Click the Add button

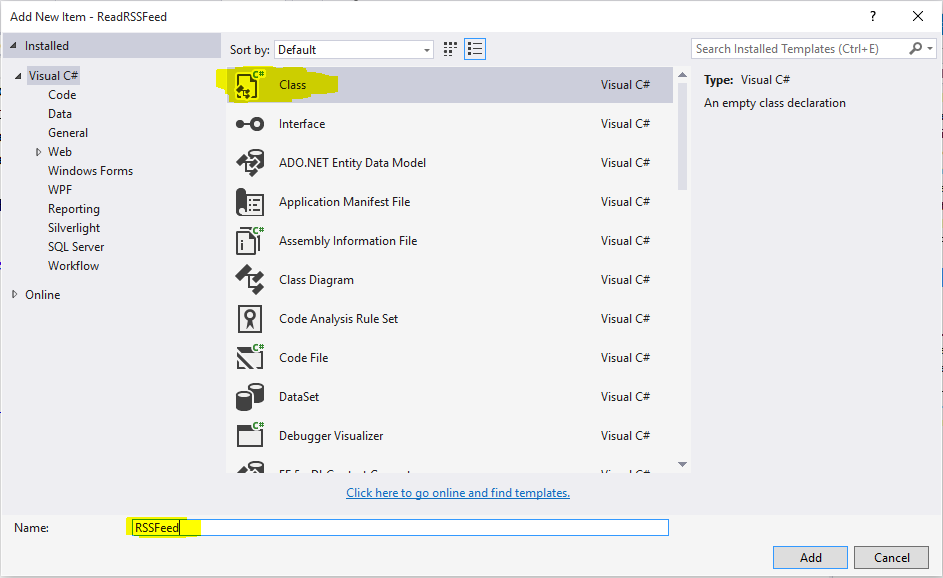[x=810, y=557]
